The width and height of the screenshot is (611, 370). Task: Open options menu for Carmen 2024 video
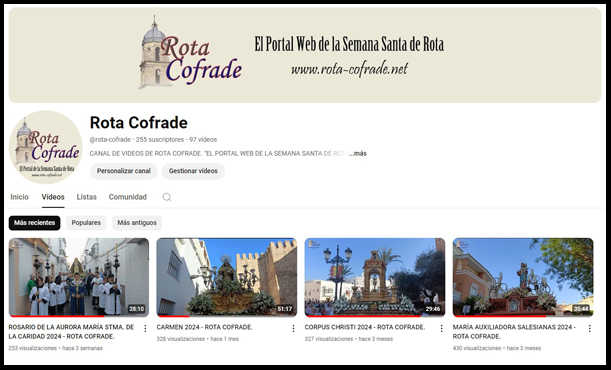pos(293,328)
